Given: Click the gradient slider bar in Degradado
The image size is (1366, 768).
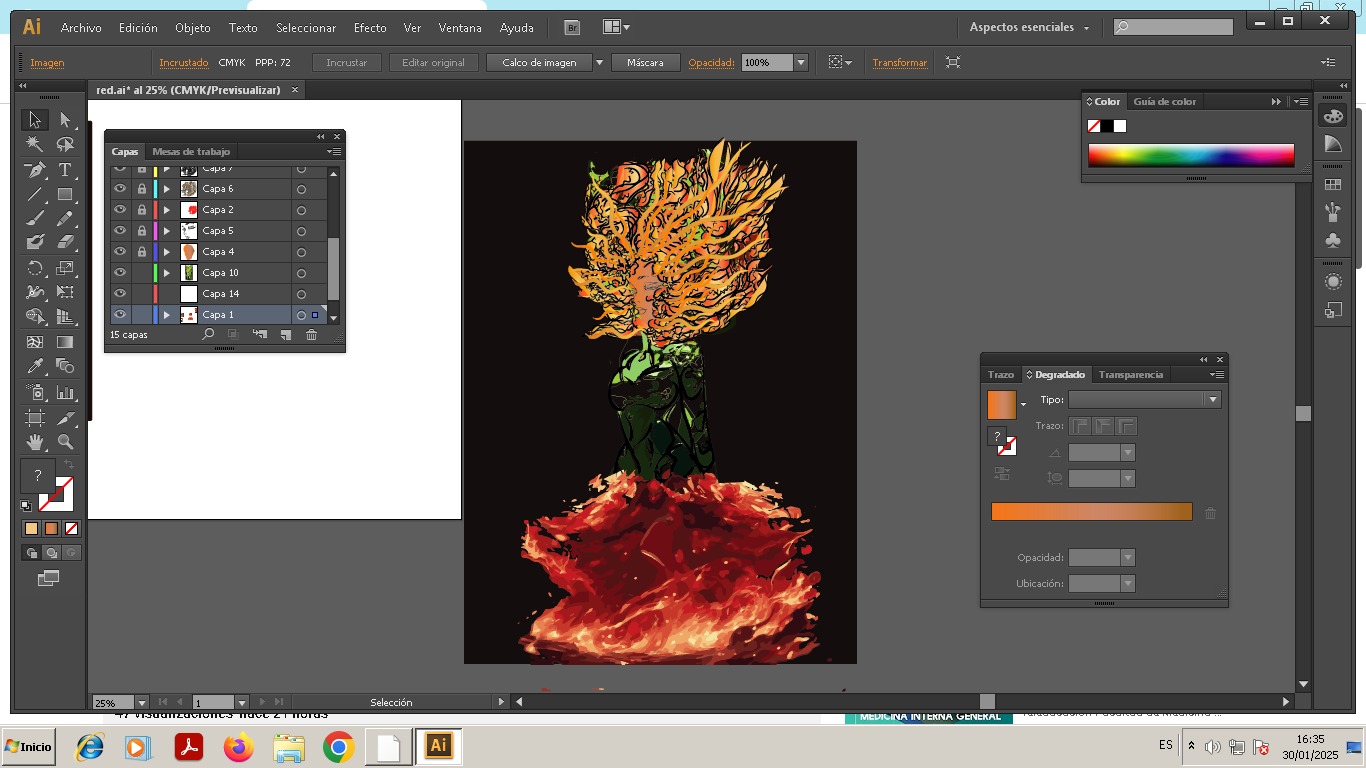Looking at the screenshot, I should click(x=1092, y=512).
